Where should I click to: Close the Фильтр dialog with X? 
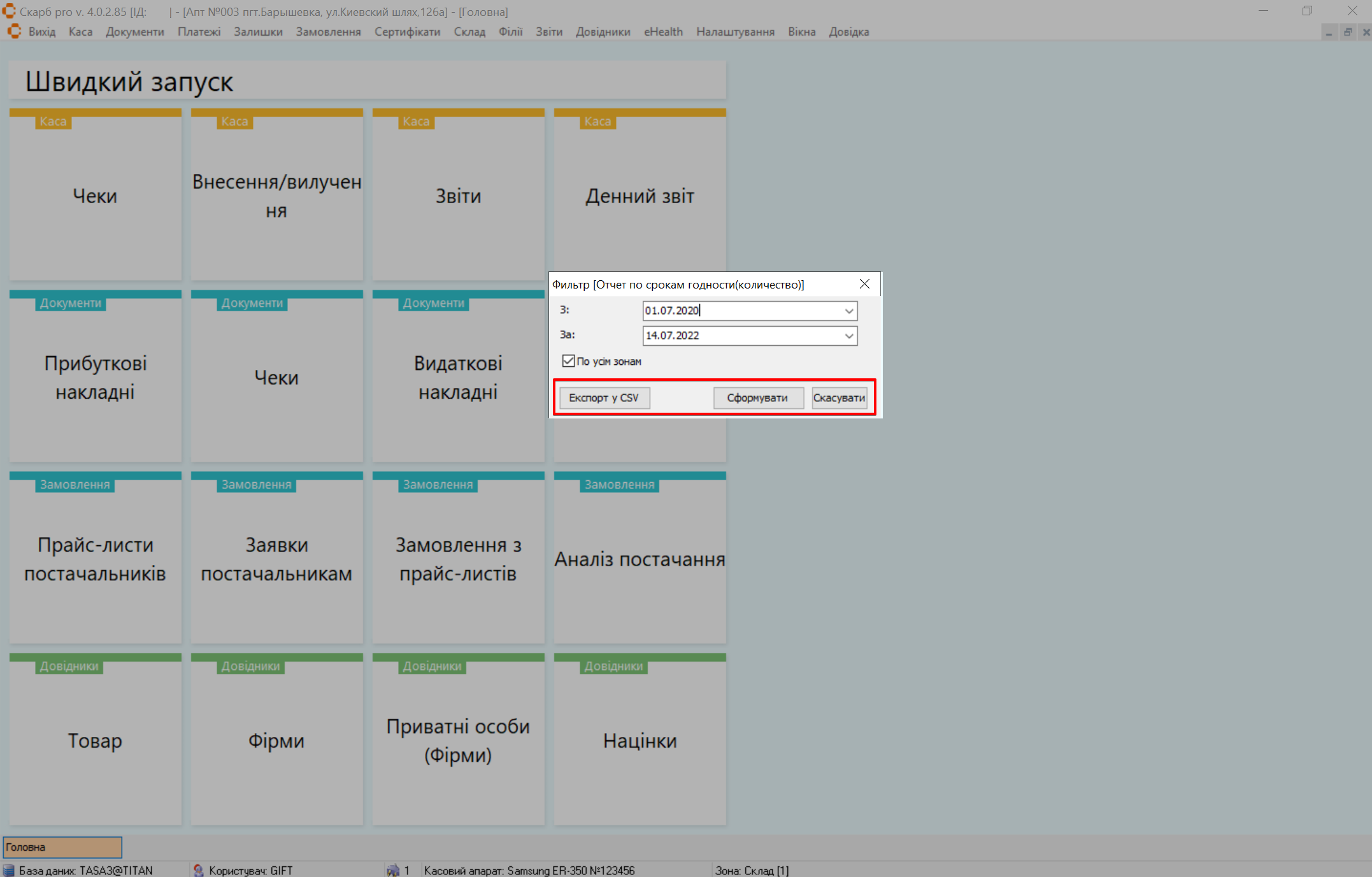pyautogui.click(x=864, y=284)
